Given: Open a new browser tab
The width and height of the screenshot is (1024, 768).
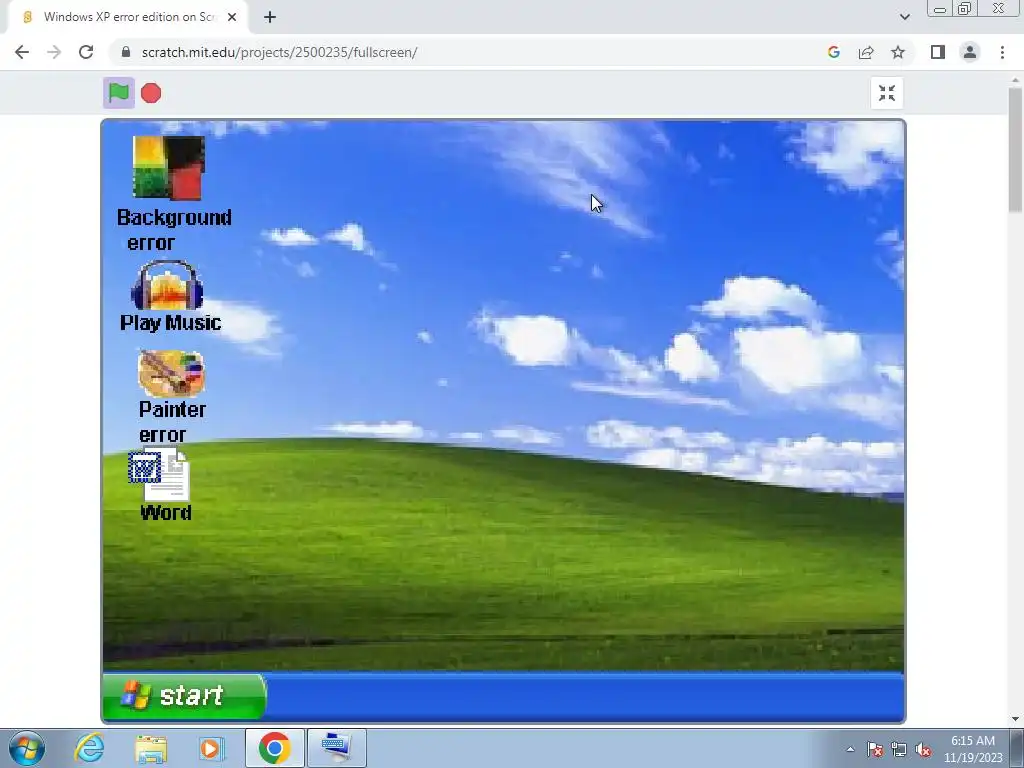Looking at the screenshot, I should (x=270, y=17).
